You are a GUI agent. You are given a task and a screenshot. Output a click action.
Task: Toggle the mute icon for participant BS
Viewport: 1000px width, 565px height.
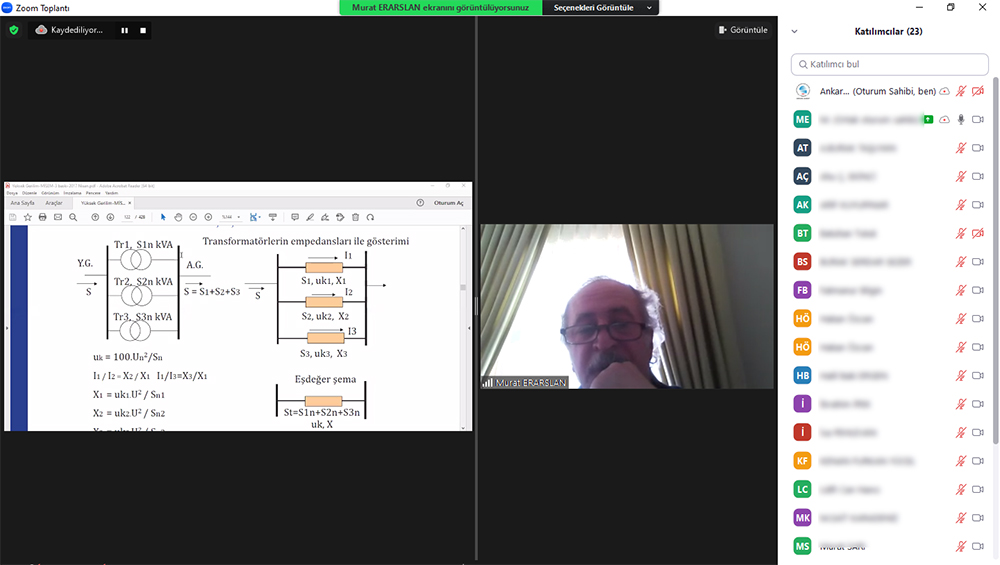961,262
